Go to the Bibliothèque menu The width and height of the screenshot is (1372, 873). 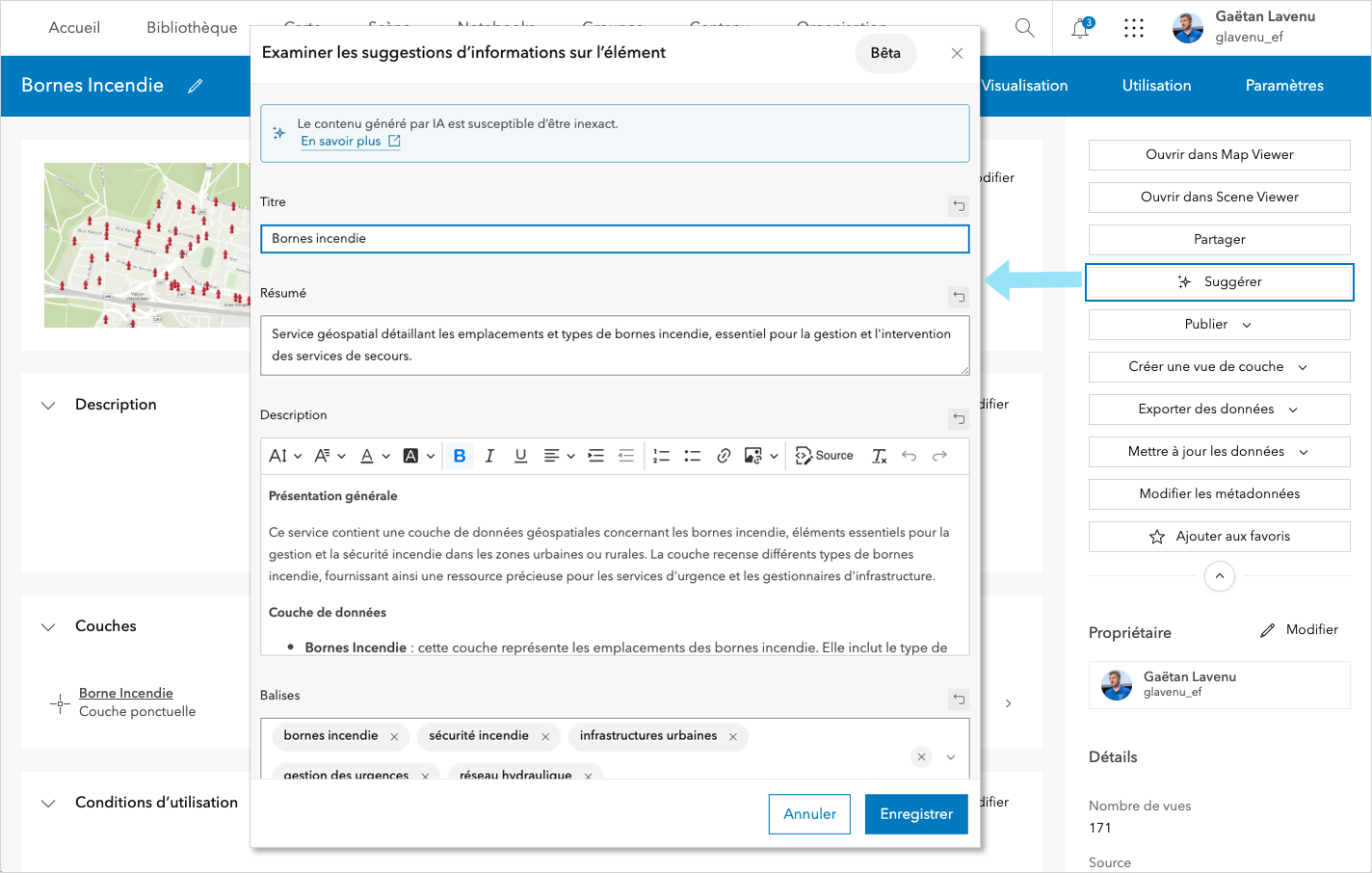tap(192, 27)
